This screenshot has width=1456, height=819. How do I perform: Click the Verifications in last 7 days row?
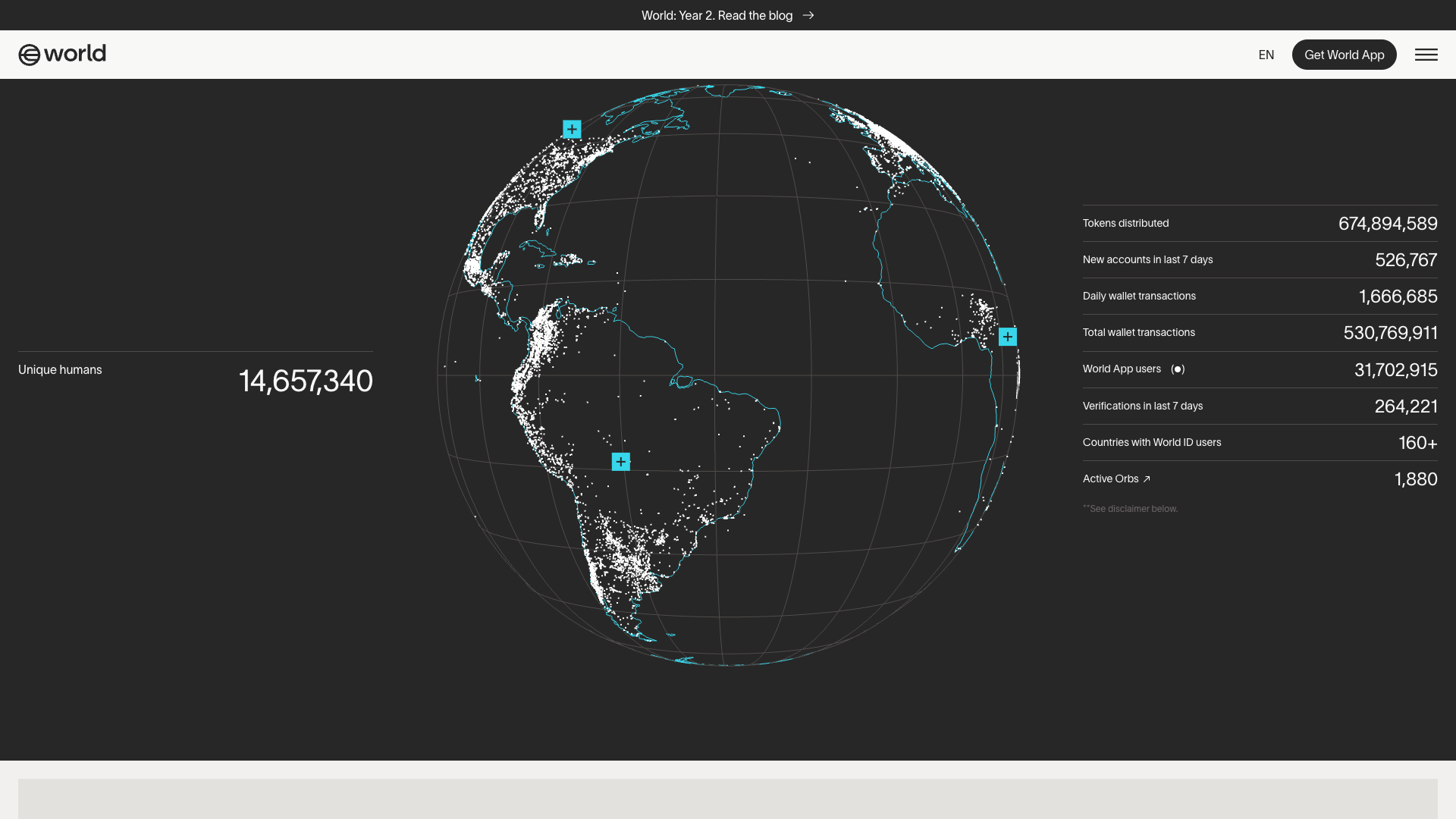[x=1260, y=406]
